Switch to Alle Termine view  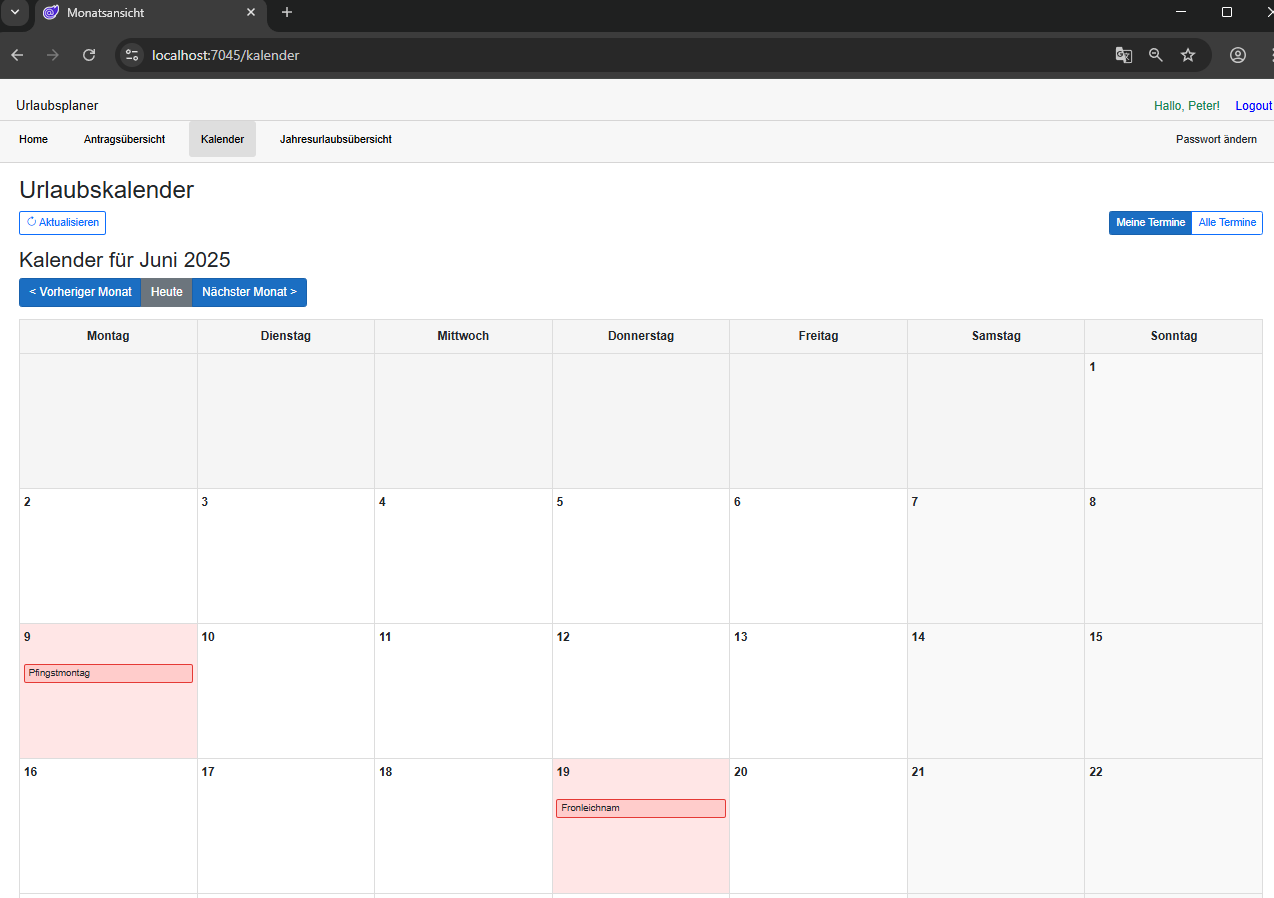pos(1227,223)
